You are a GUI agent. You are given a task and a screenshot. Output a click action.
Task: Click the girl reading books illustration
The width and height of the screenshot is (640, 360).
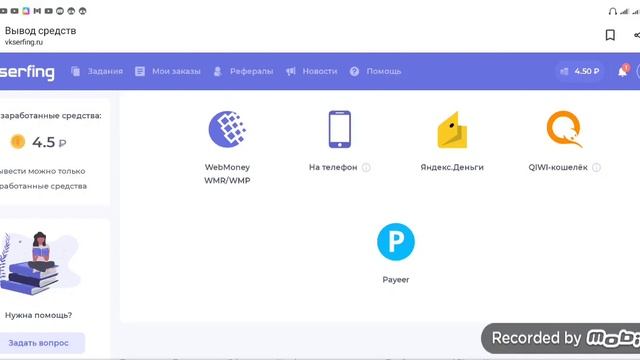(40, 263)
